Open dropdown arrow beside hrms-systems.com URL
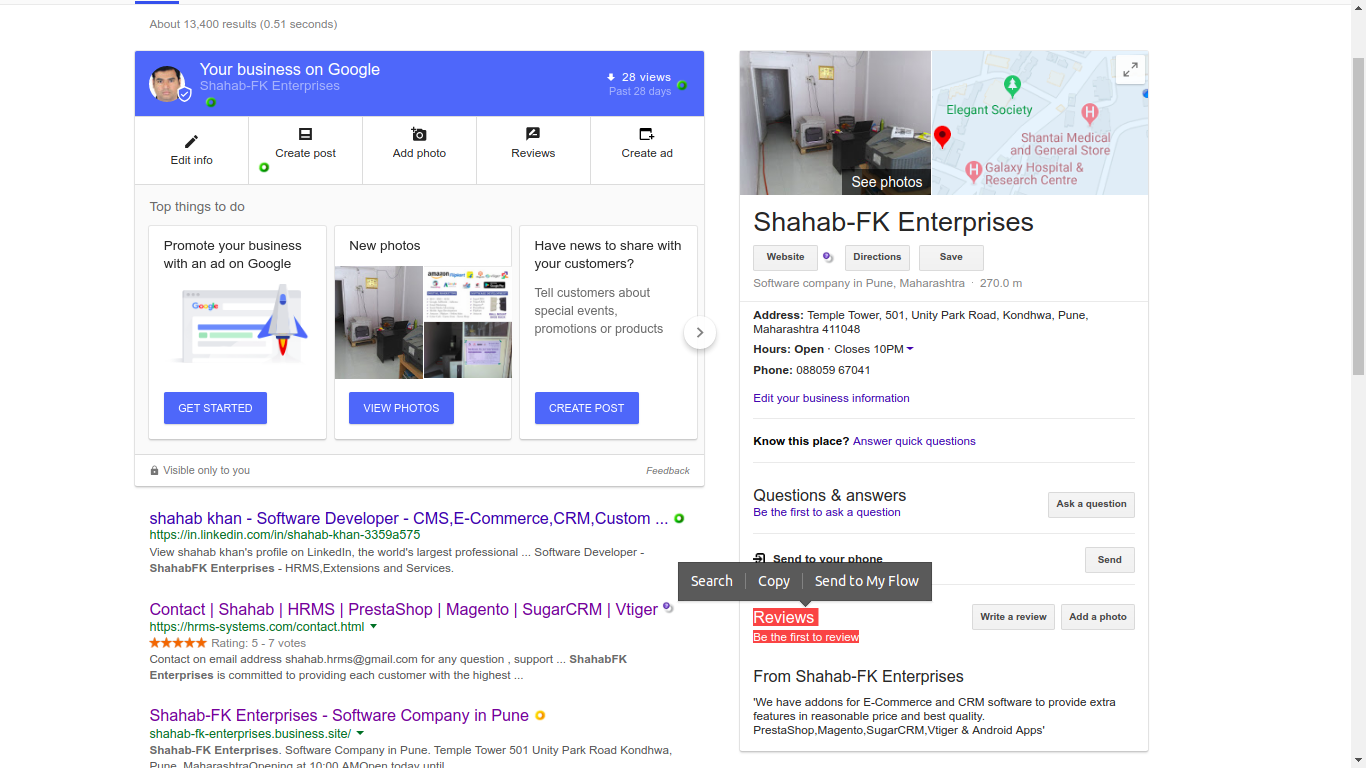The width and height of the screenshot is (1366, 768). click(374, 626)
